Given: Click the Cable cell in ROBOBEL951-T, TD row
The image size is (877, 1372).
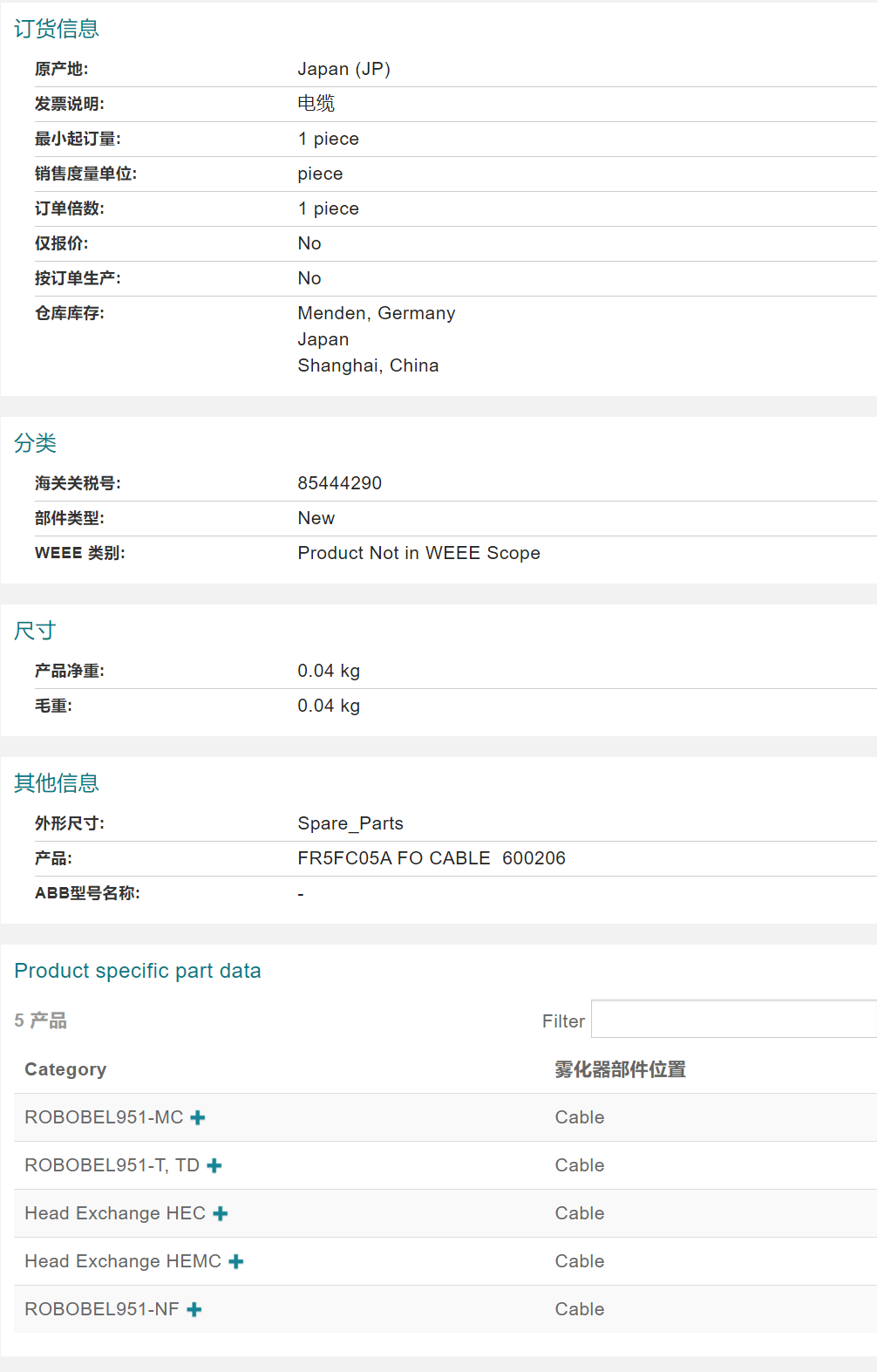Looking at the screenshot, I should click(x=580, y=1165).
